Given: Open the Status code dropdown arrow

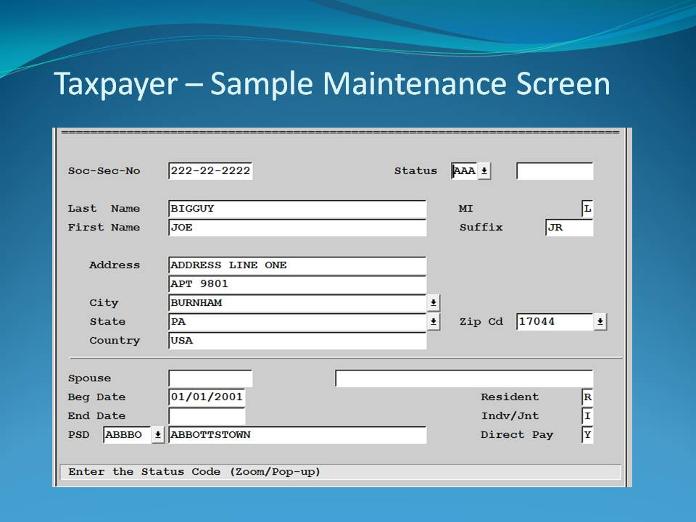Looking at the screenshot, I should (485, 171).
